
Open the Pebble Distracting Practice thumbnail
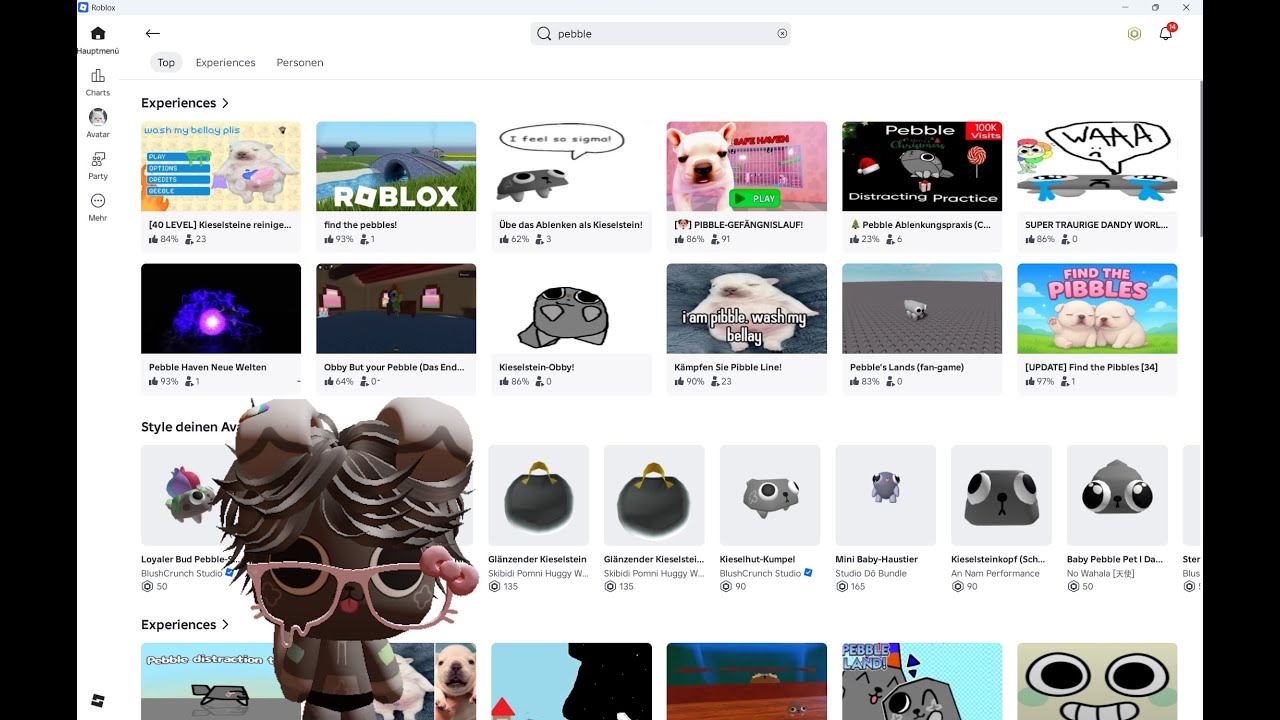(922, 166)
